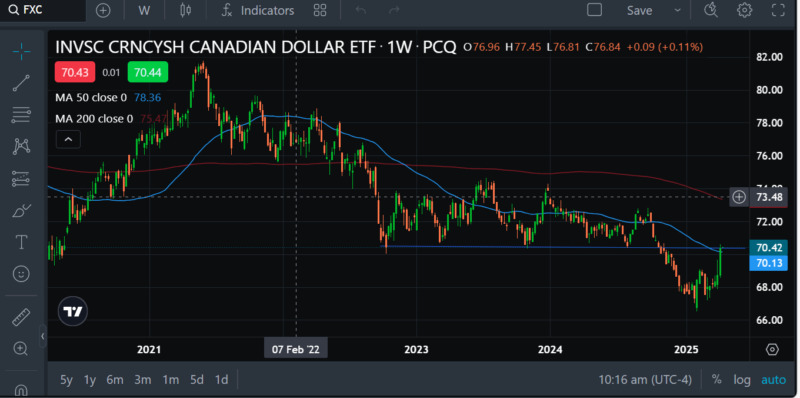Select the 6m time range
The height and width of the screenshot is (398, 800).
coord(115,380)
